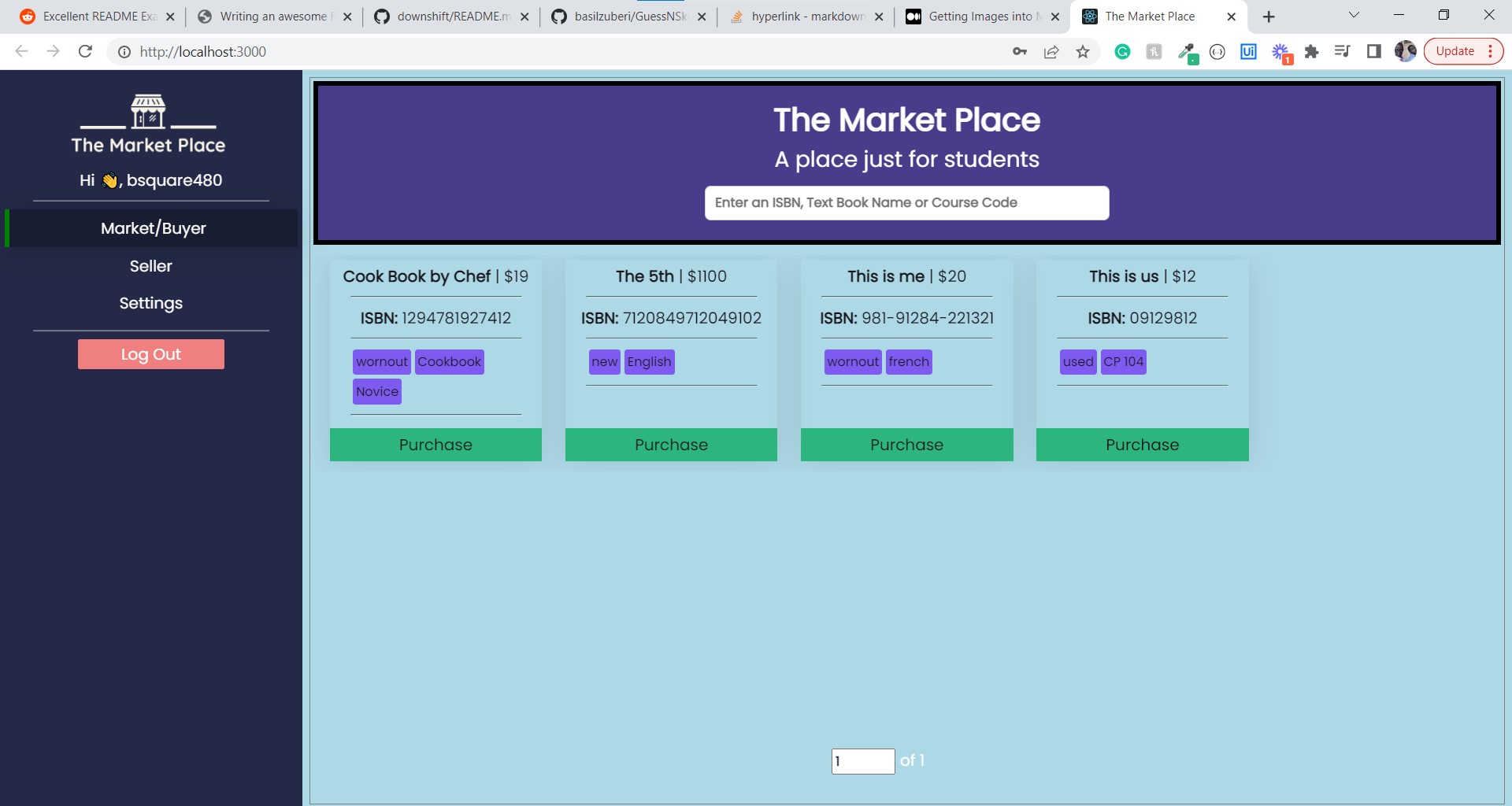Purchase The 5th book
The image size is (1512, 806).
pos(671,445)
